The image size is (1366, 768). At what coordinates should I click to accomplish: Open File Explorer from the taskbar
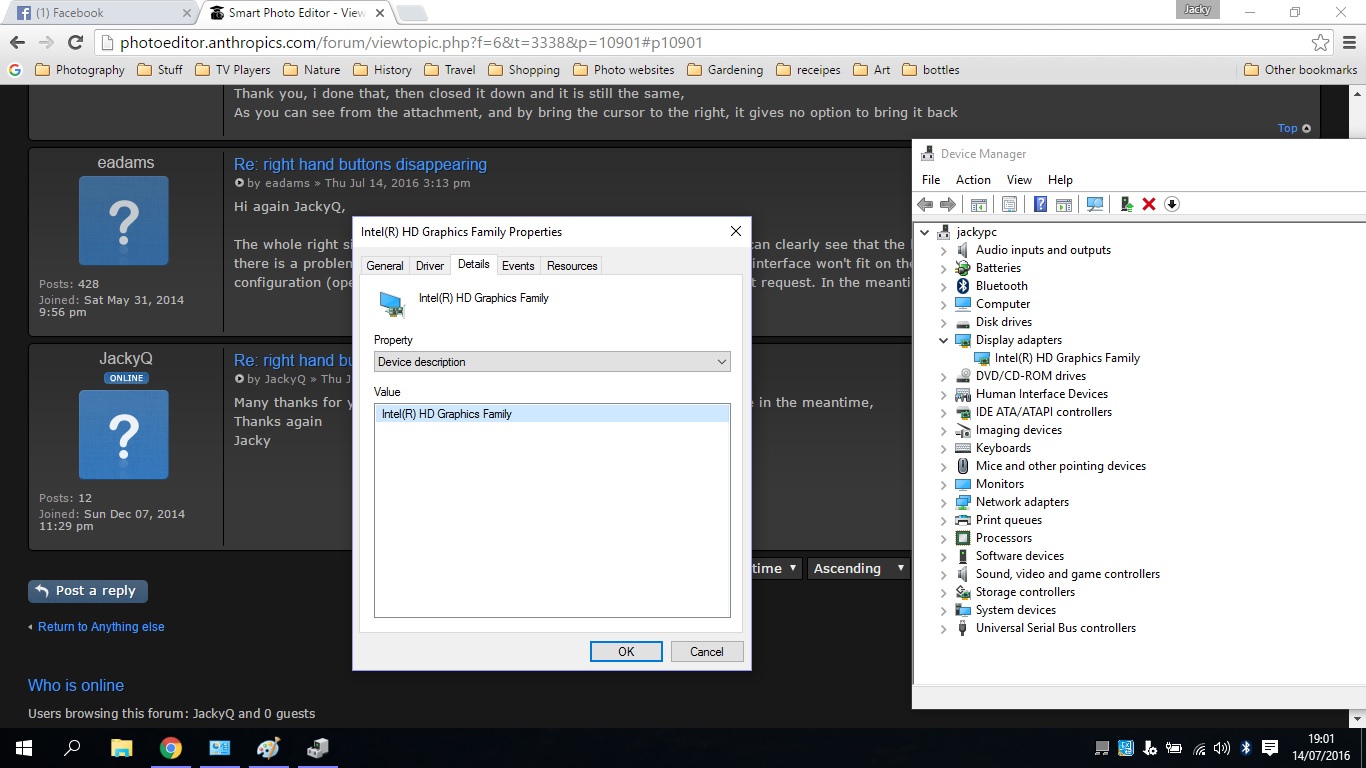[121, 748]
